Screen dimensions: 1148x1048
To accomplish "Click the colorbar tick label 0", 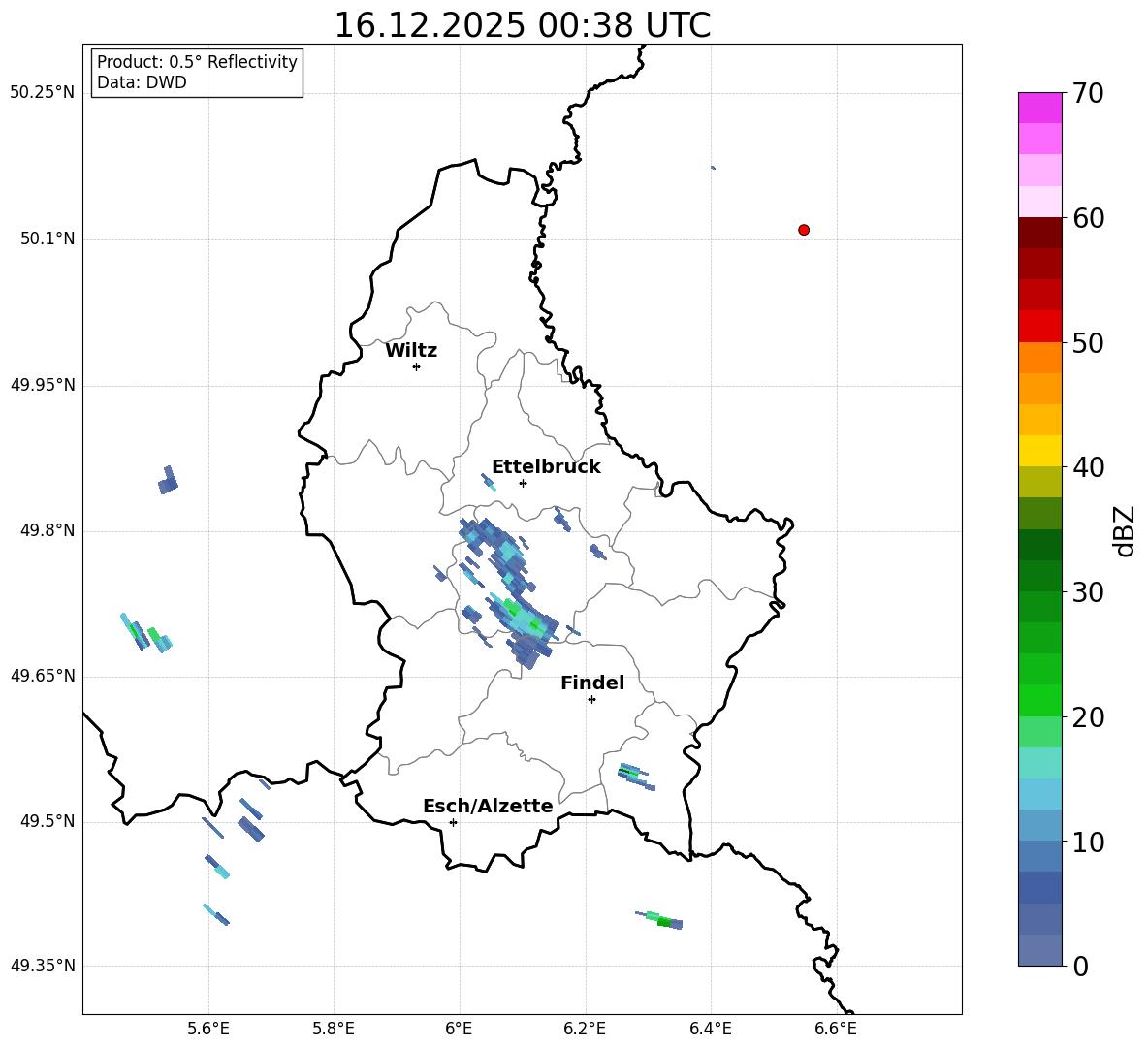I will (x=1080, y=967).
